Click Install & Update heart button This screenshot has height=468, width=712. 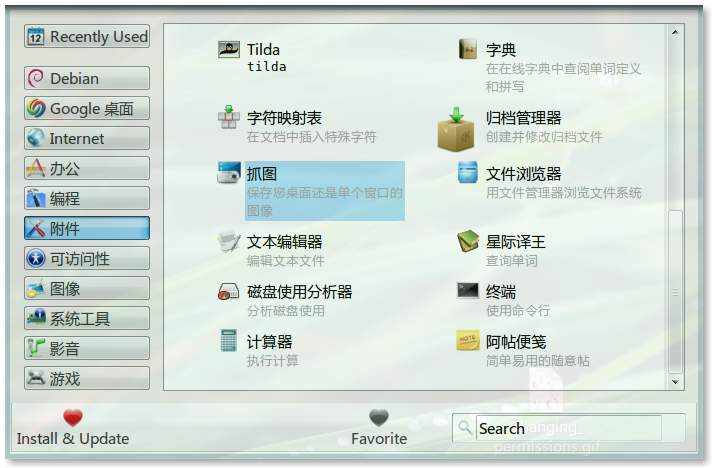click(73, 428)
